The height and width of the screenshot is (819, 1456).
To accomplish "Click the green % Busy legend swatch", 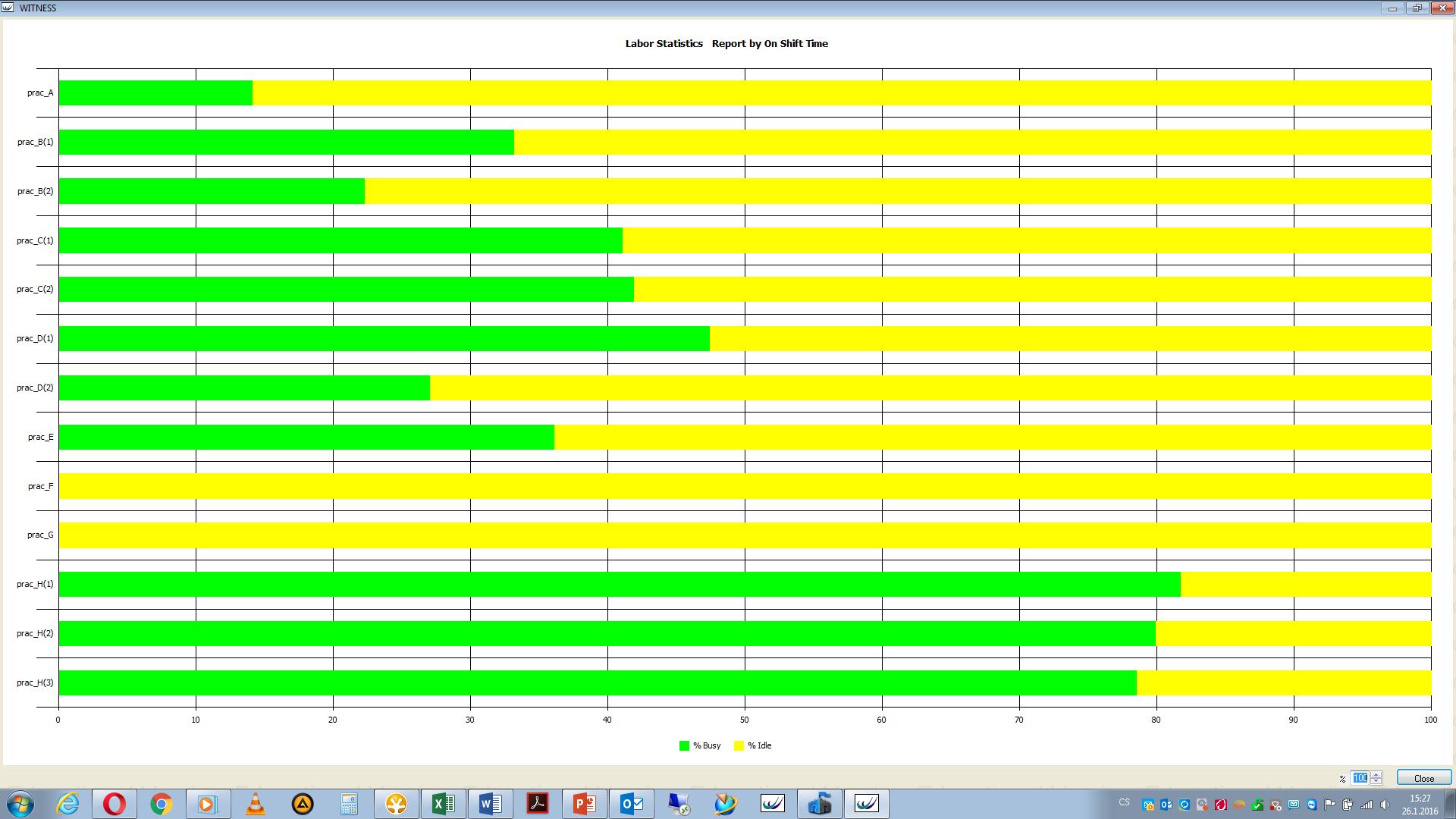I will pos(684,745).
